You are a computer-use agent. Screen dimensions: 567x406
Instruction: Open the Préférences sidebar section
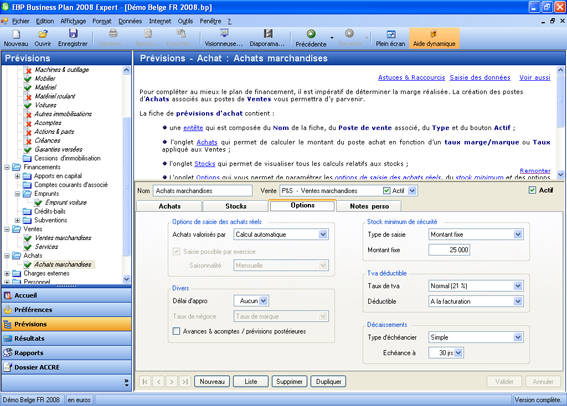point(67,310)
